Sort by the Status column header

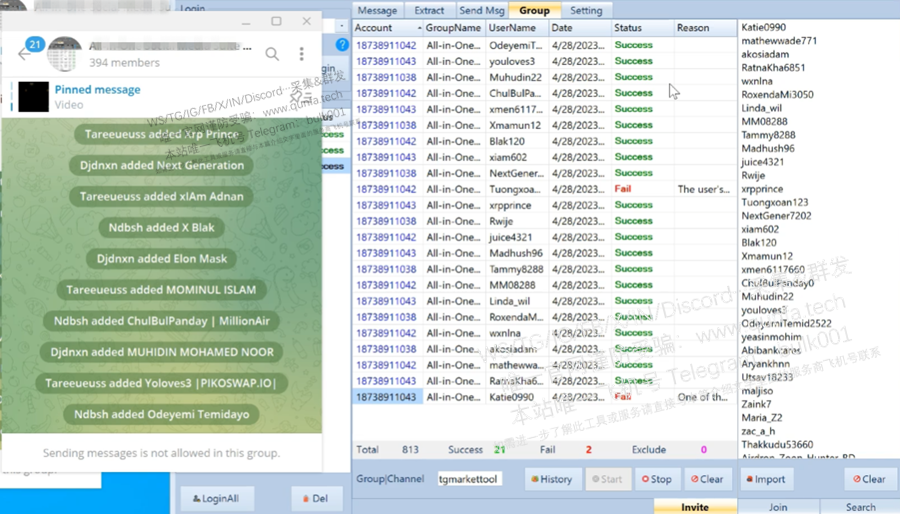coord(642,28)
